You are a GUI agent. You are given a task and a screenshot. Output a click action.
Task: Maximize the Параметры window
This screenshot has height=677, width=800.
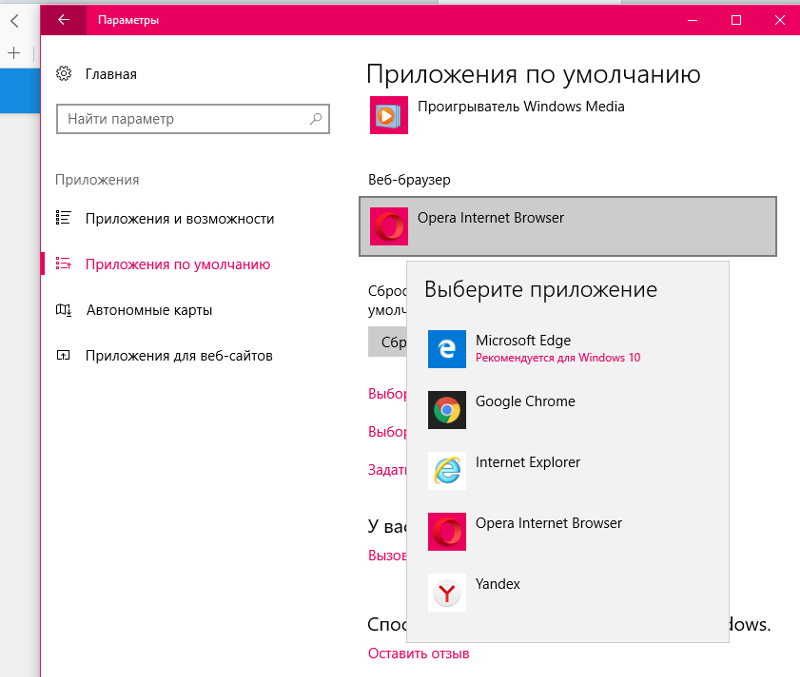(x=736, y=20)
